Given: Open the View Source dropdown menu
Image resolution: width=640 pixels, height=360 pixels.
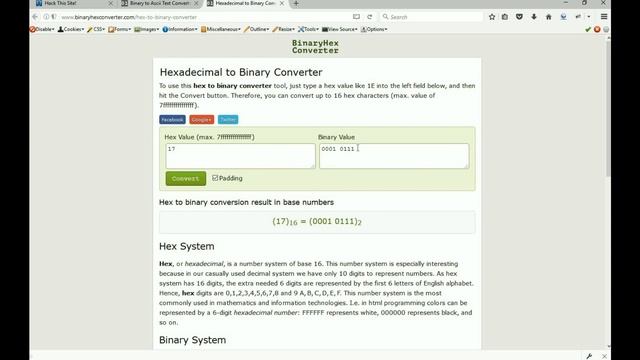Looking at the screenshot, I should pyautogui.click(x=340, y=29).
